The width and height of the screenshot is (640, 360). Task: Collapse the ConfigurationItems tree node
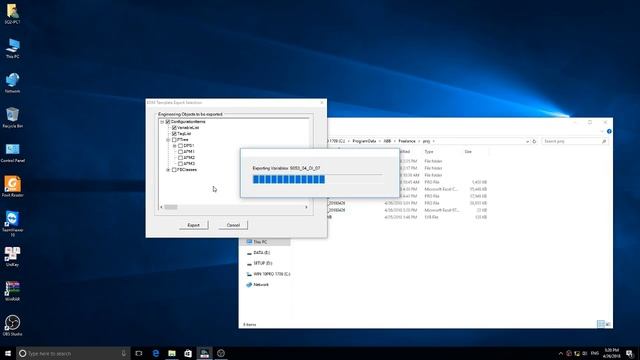162,122
